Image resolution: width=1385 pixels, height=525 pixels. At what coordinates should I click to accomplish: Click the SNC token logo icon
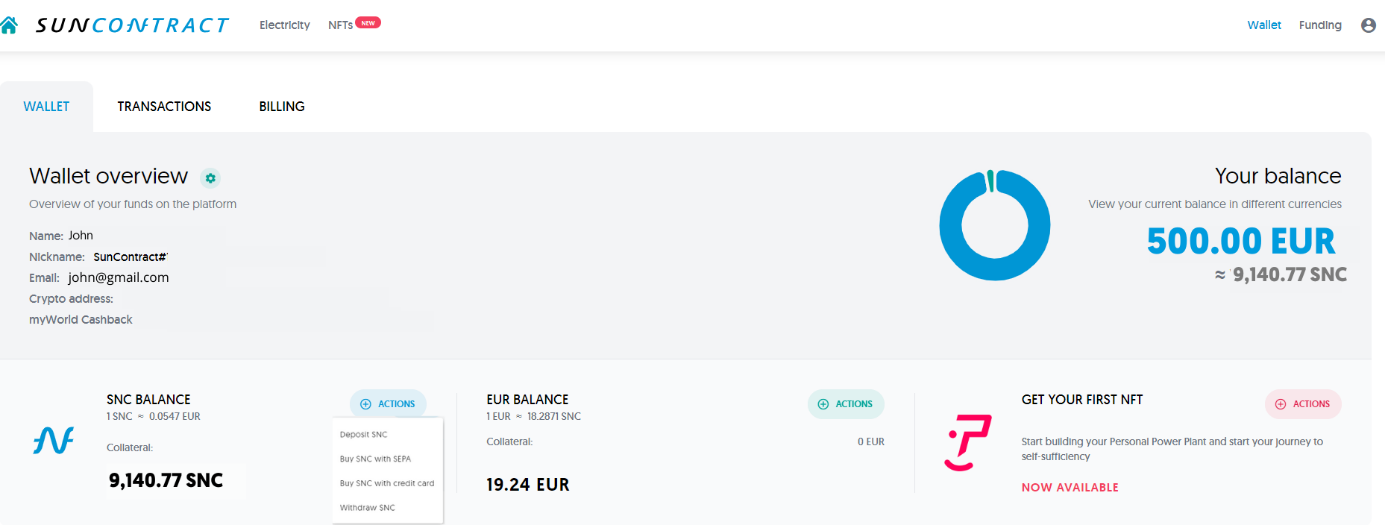(53, 440)
